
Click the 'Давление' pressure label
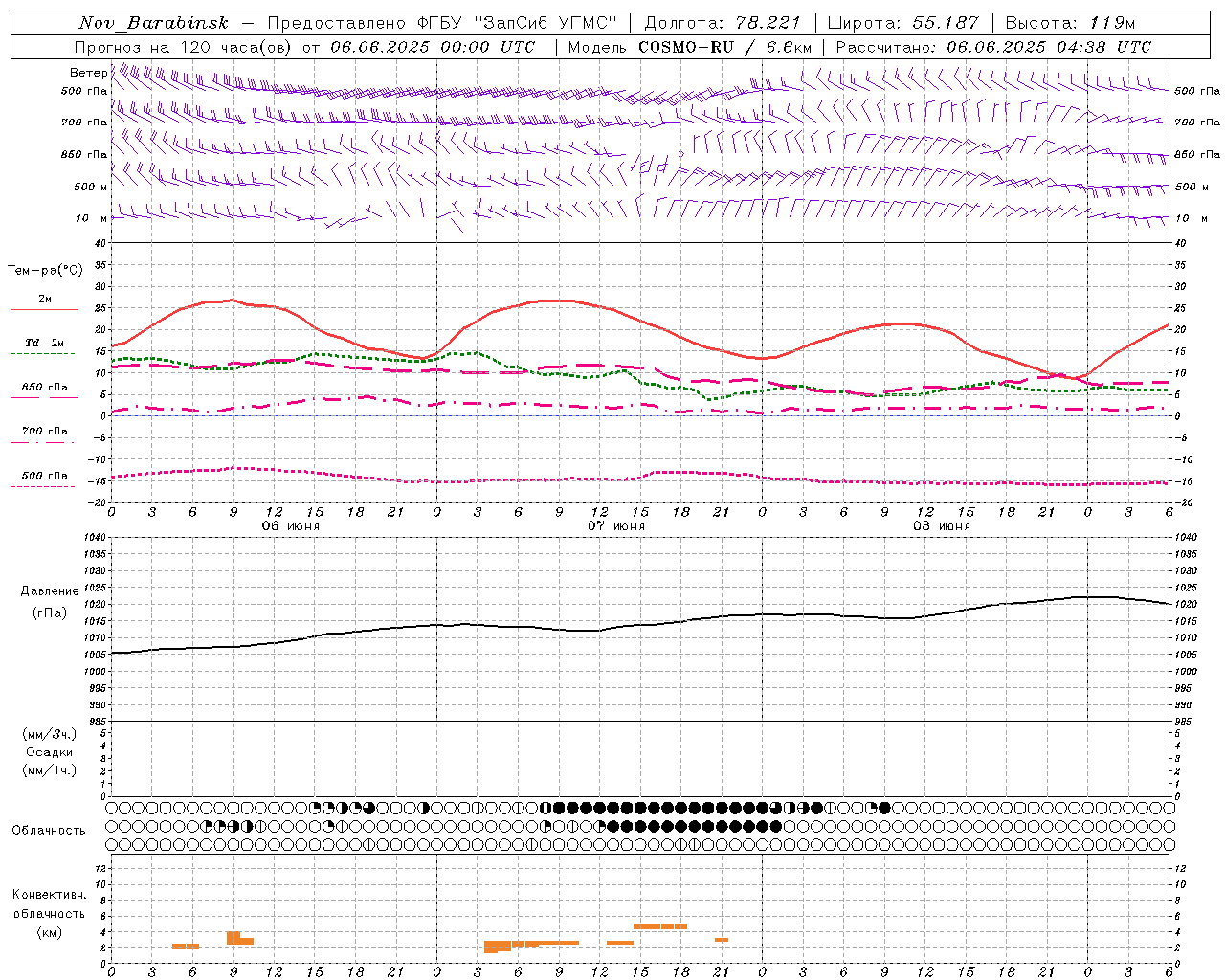pos(50,591)
